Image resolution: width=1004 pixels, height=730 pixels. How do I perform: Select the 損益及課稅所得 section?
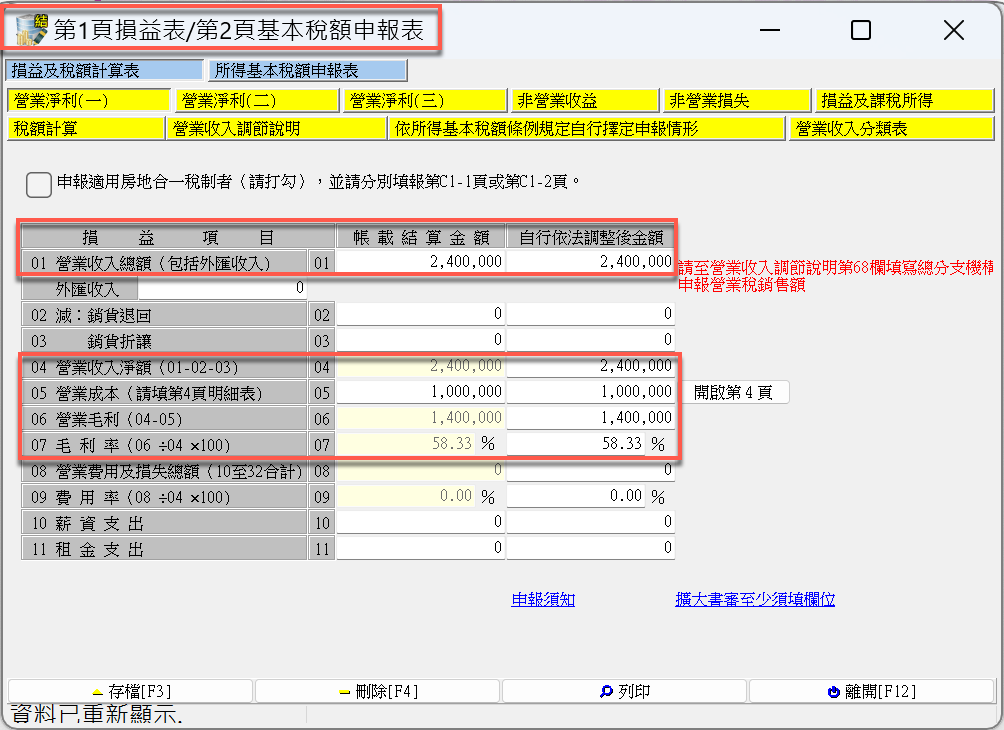[x=904, y=101]
